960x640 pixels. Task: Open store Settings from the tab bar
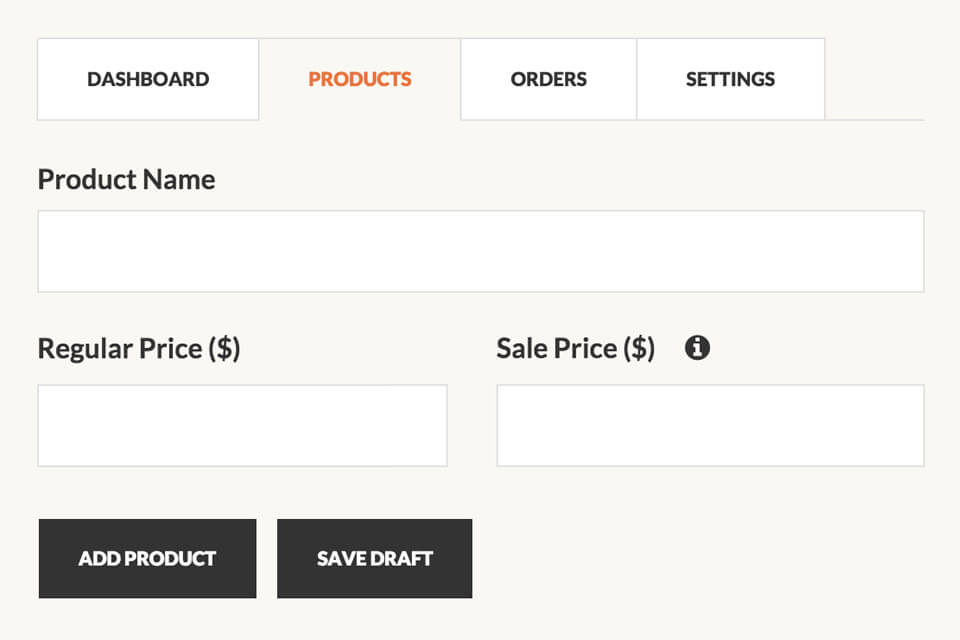[x=730, y=79]
